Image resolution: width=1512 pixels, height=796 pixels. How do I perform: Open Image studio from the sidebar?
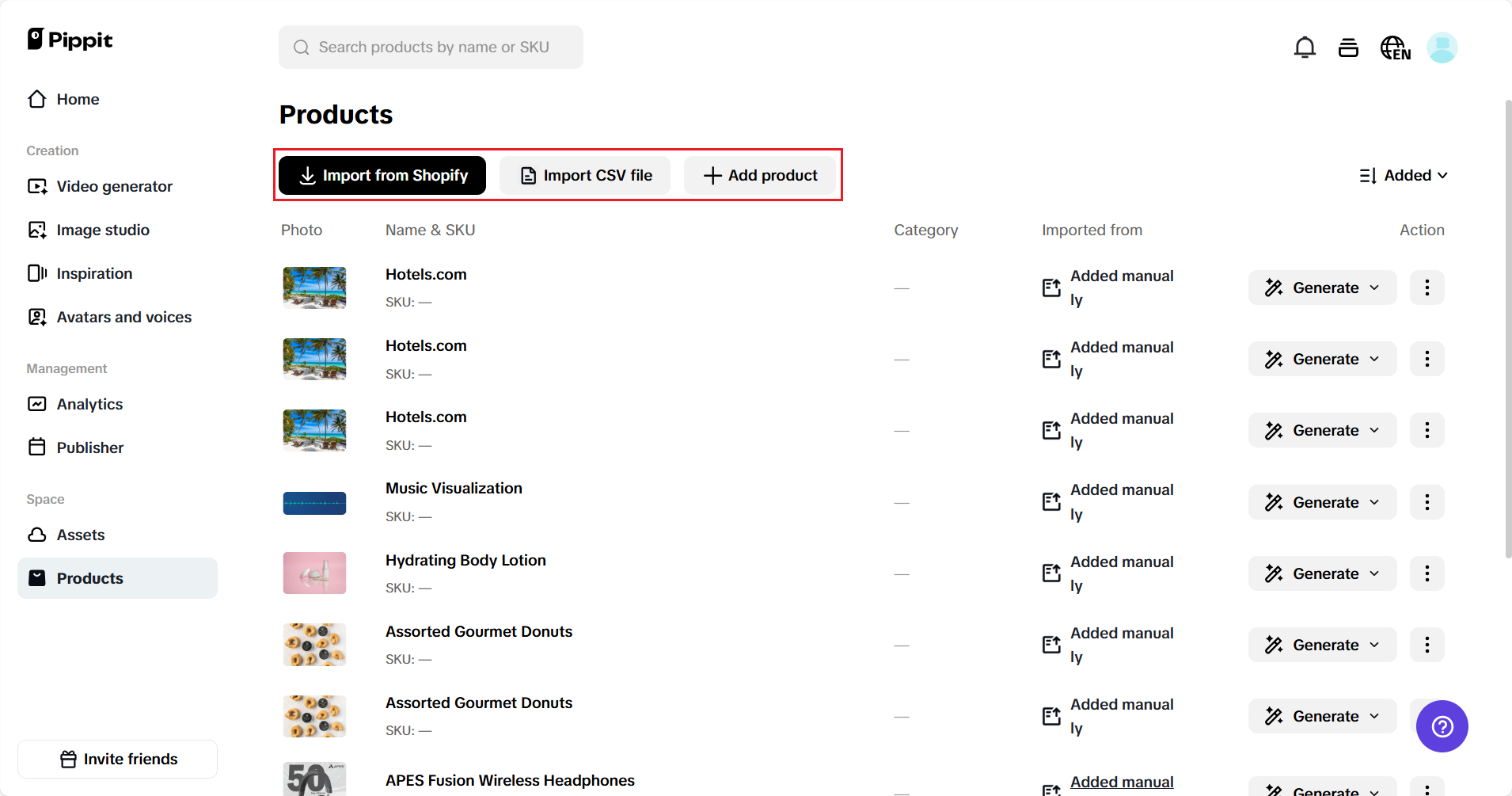click(x=103, y=230)
